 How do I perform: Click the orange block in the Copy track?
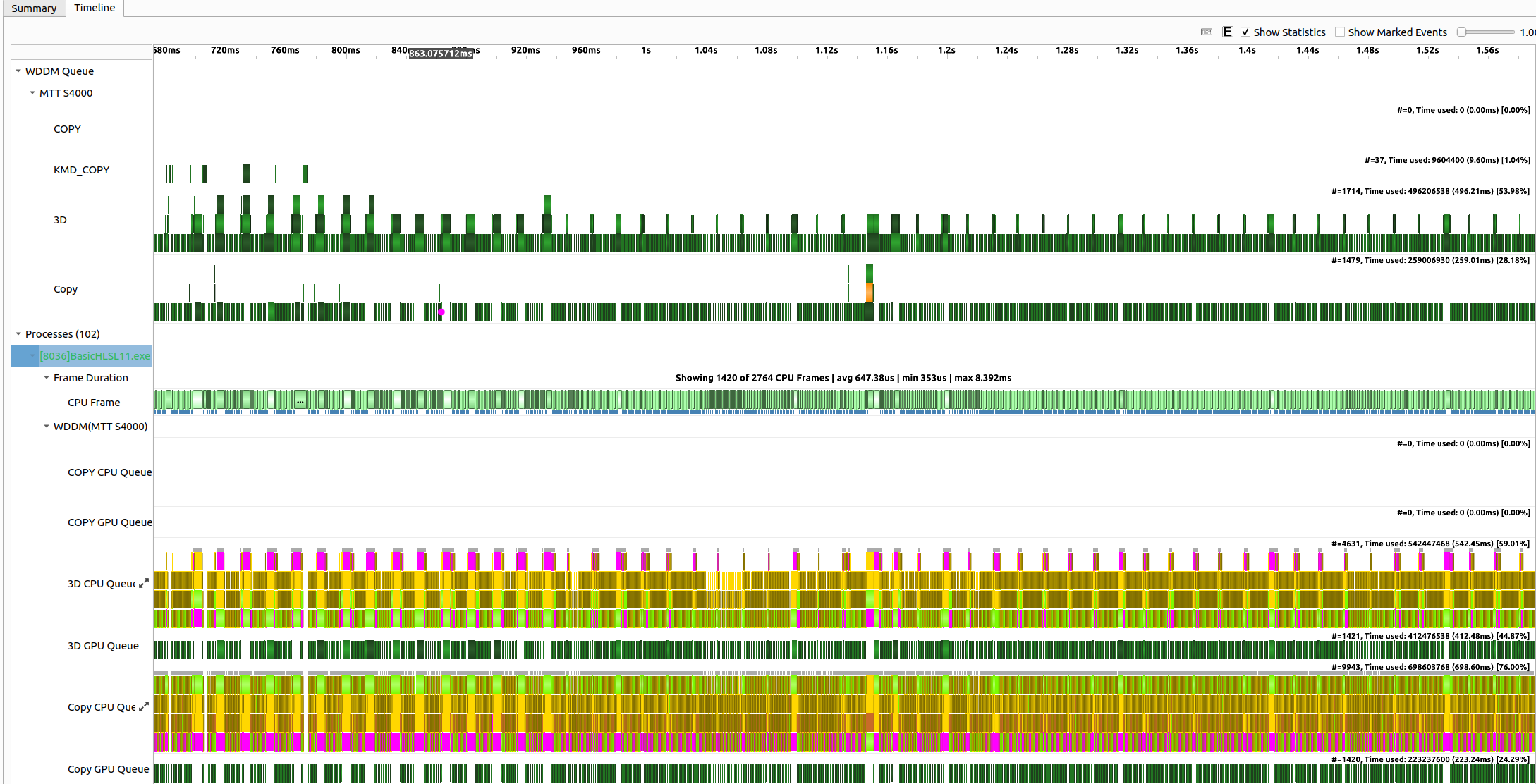(x=870, y=292)
